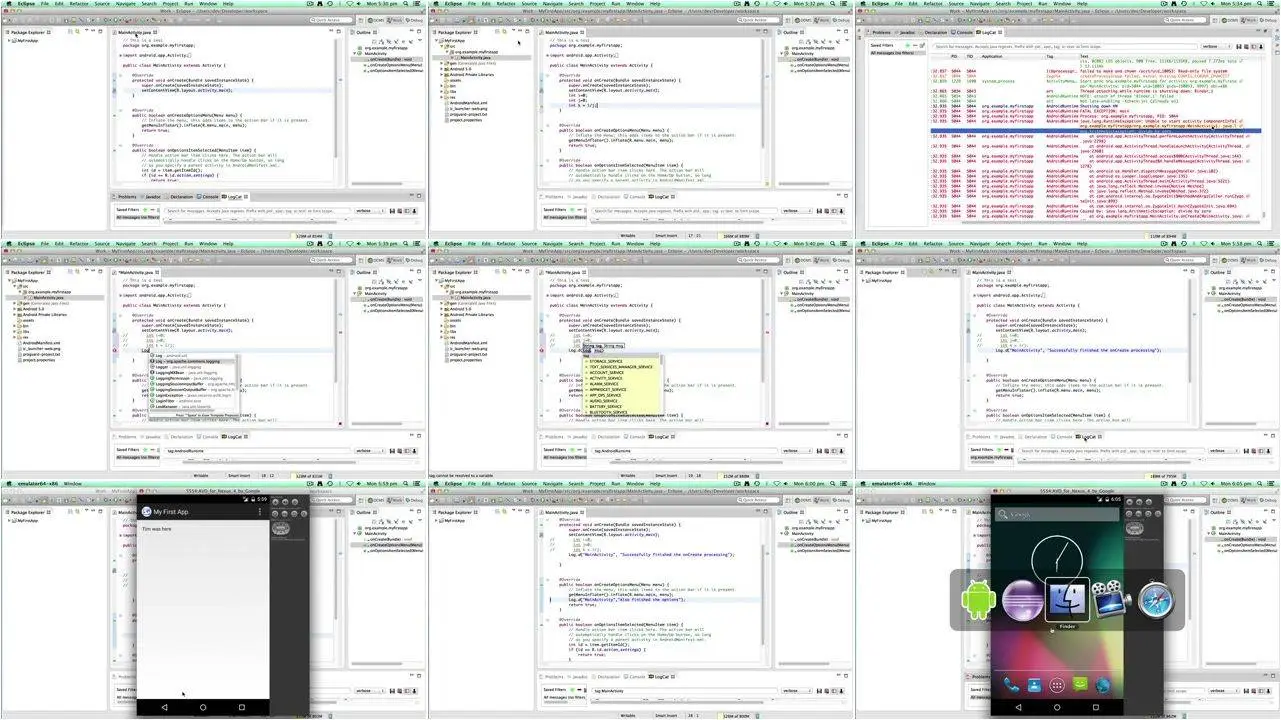Tap Back in the My First App emulator
1281x720 pixels.
tap(164, 707)
